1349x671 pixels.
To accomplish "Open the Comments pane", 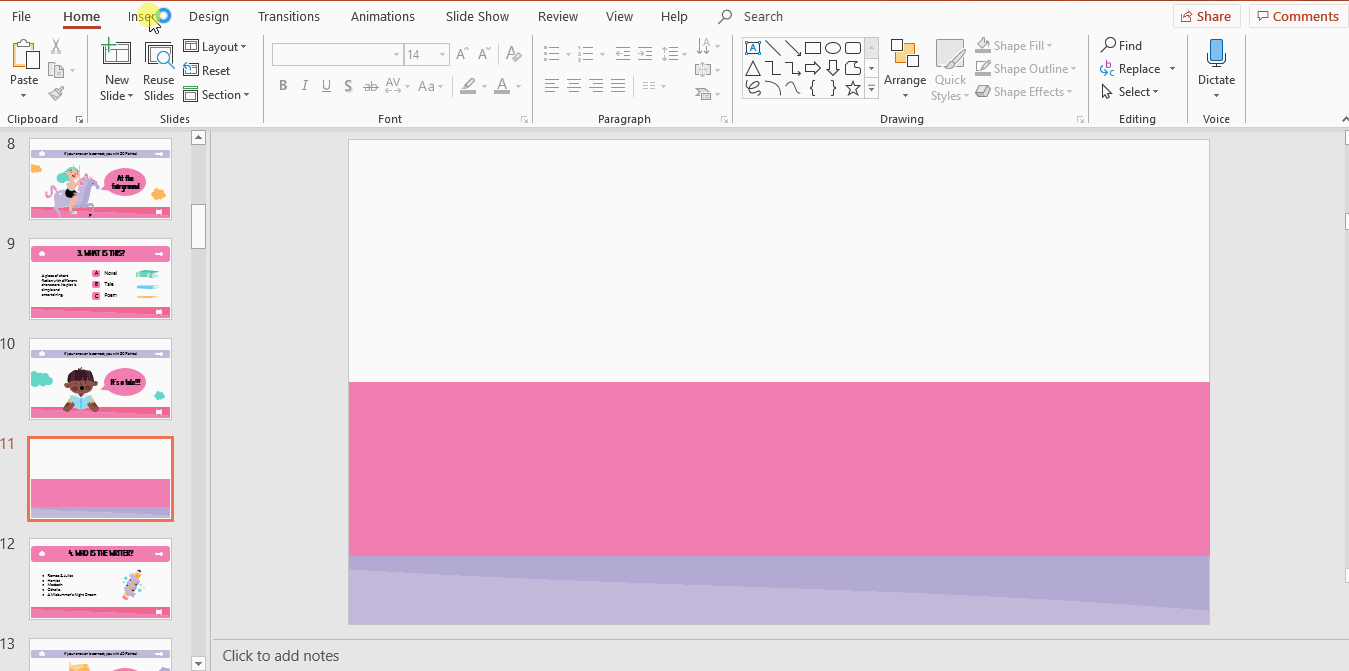I will click(x=1297, y=16).
